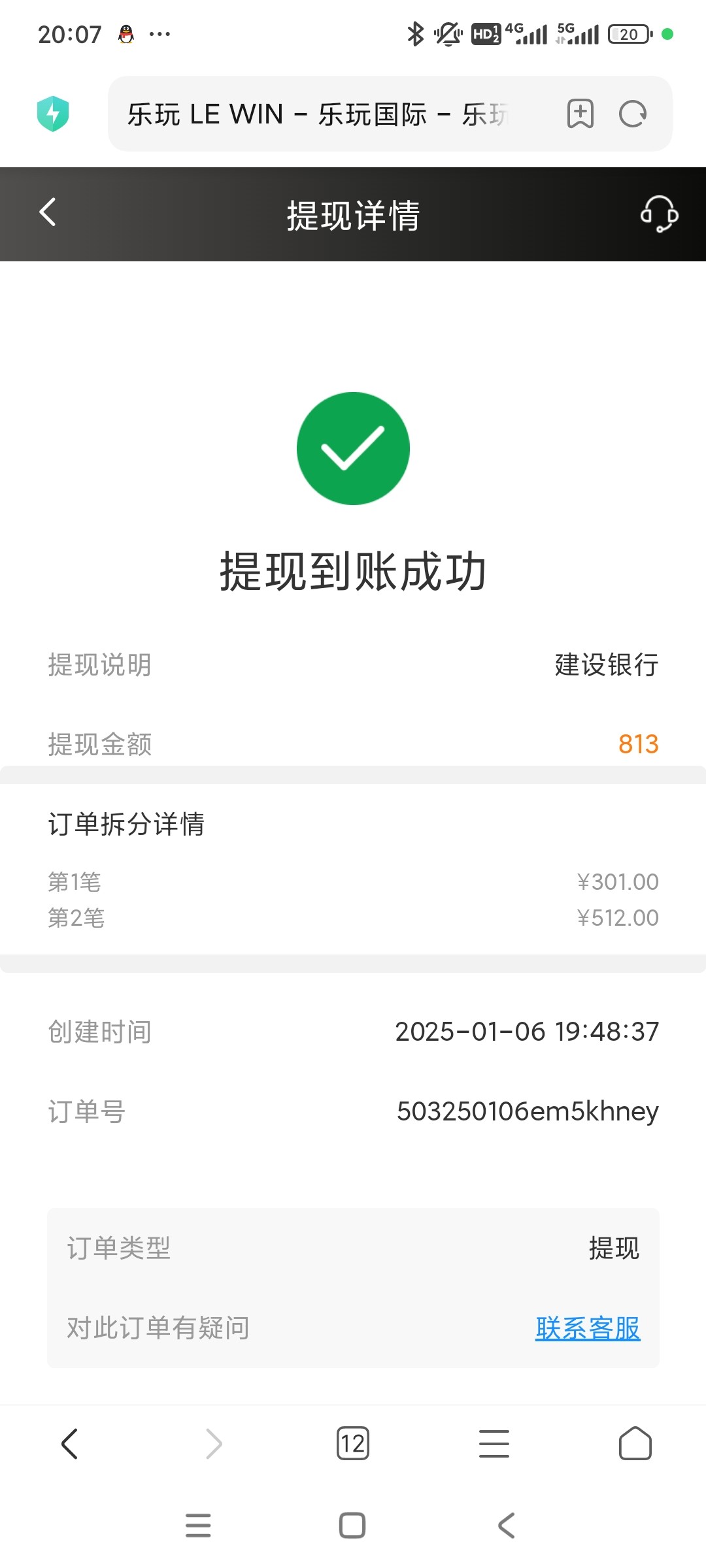Viewport: 706px width, 1568px height.
Task: Navigate back in browser toolbar
Action: tap(70, 1443)
